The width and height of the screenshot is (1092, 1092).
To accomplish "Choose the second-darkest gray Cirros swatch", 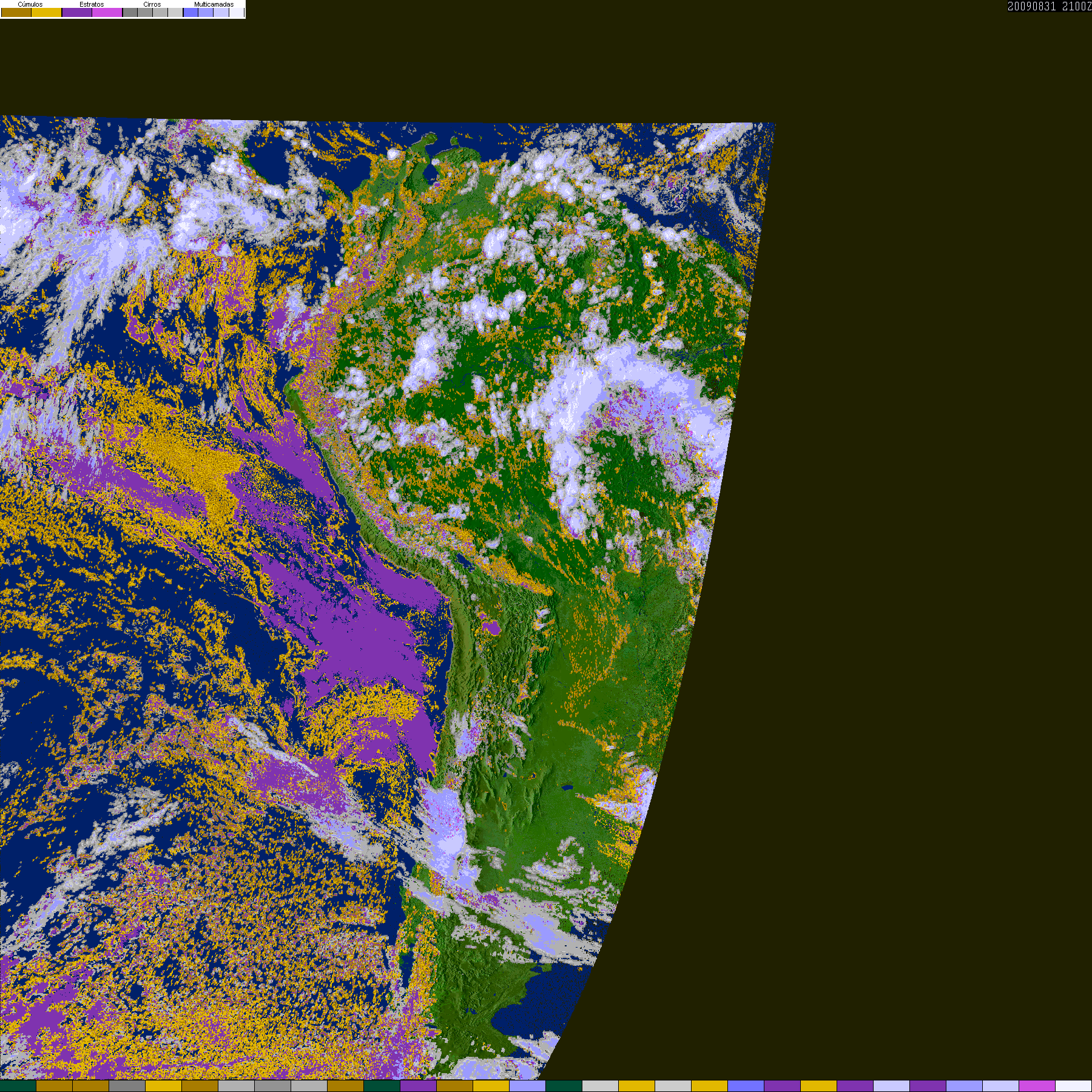I will coord(145,13).
